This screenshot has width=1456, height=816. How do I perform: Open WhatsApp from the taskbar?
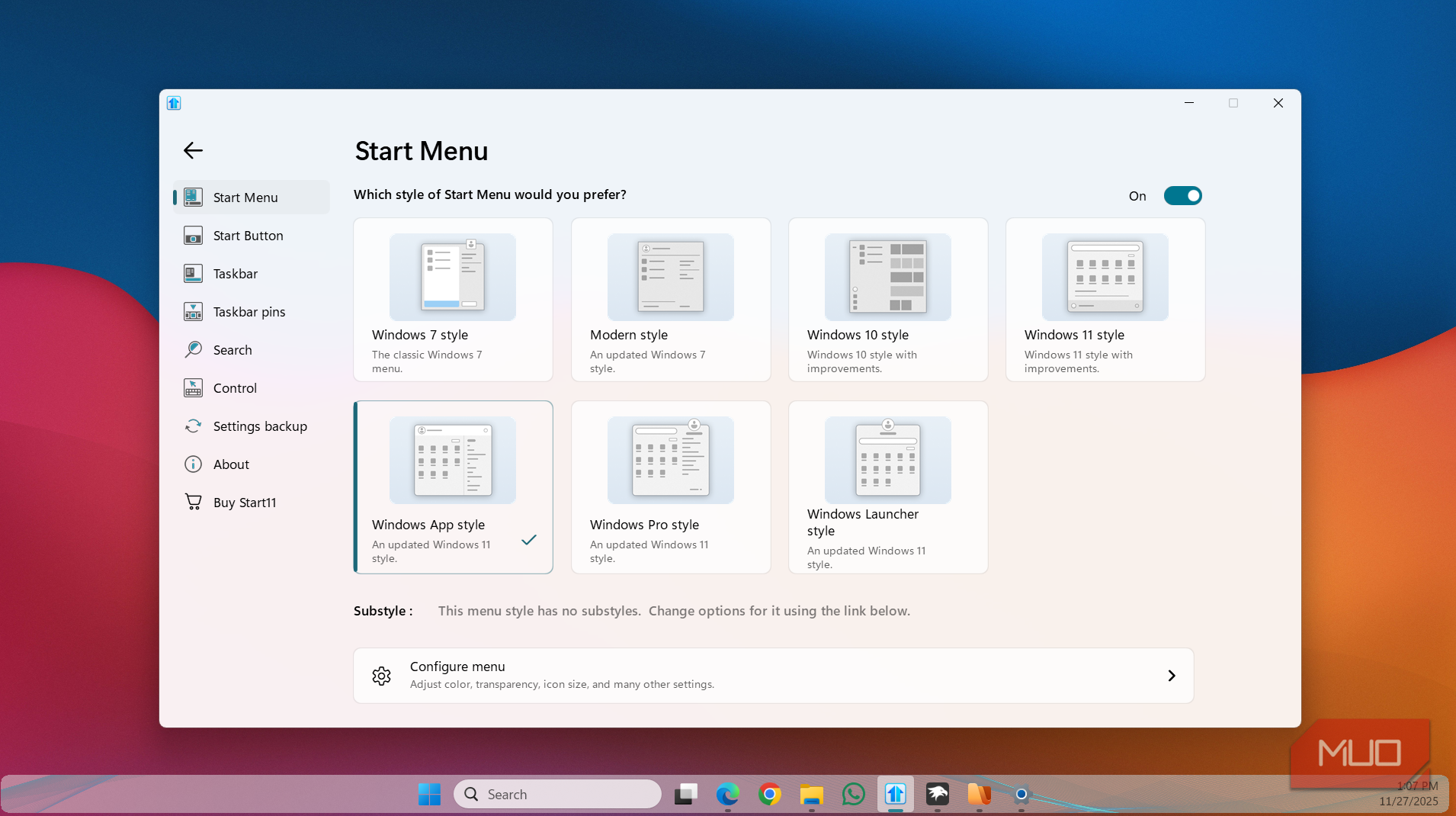tap(854, 795)
